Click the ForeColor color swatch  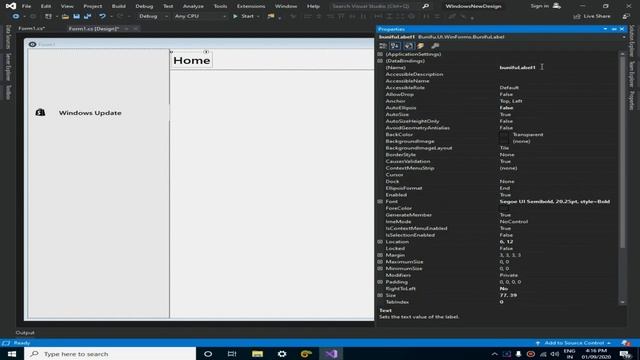[504, 208]
